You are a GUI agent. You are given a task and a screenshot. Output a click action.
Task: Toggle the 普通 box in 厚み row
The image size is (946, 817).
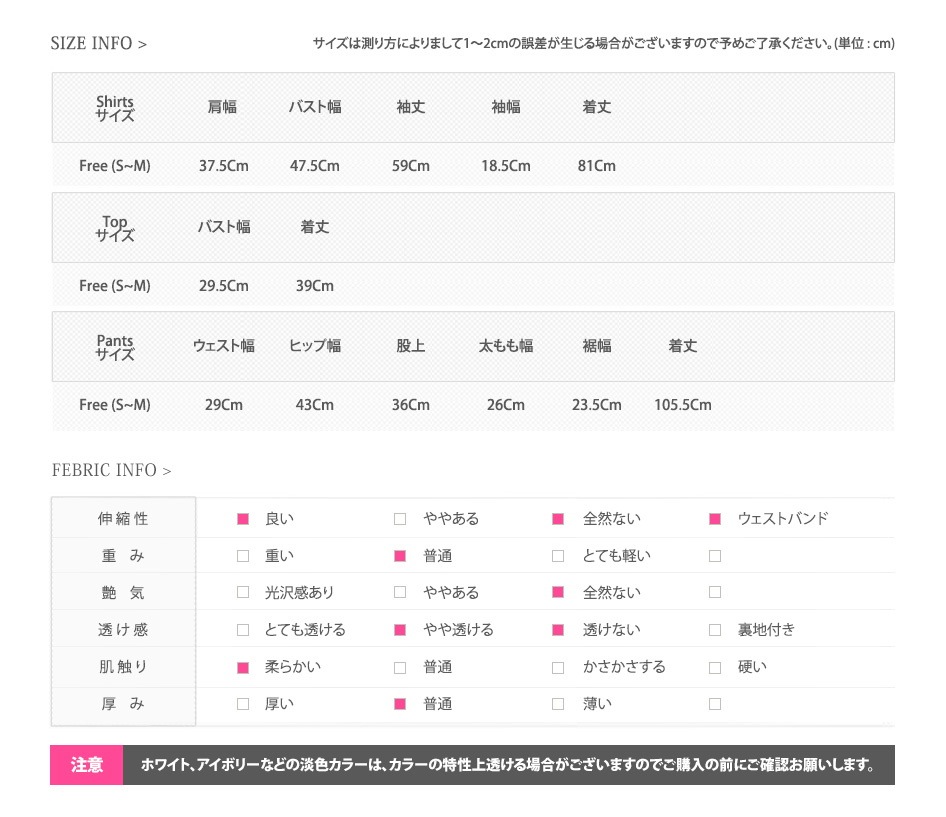point(400,704)
